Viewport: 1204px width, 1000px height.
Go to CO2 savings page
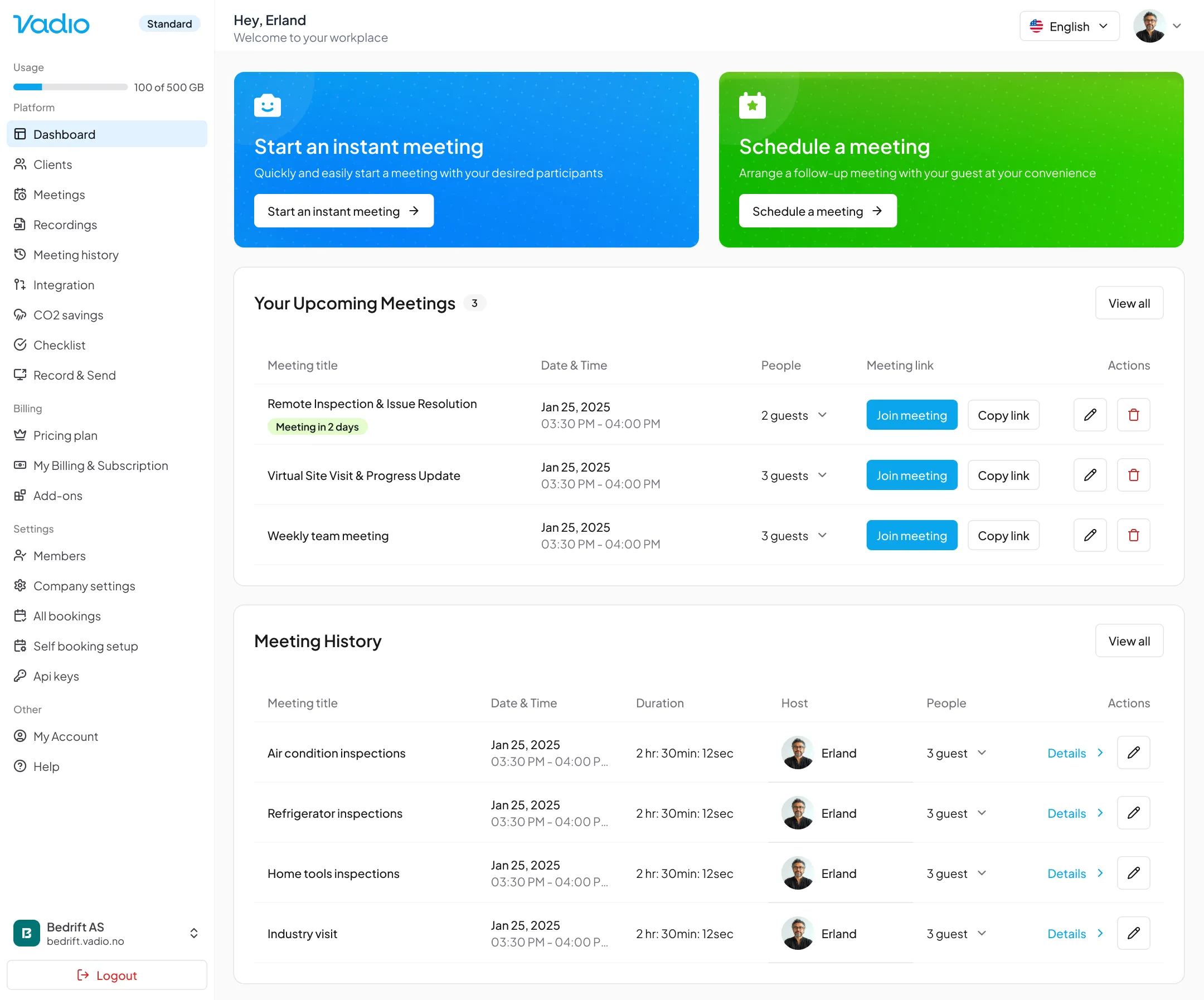67,315
